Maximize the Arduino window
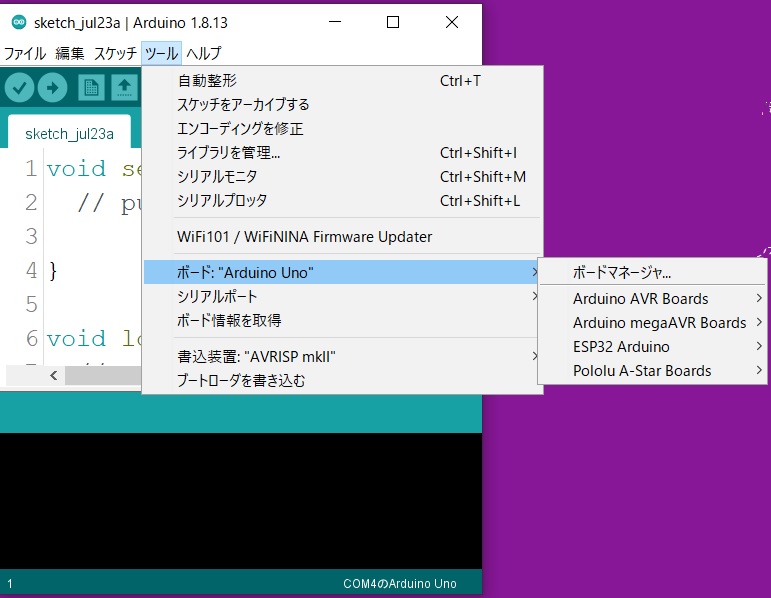The height and width of the screenshot is (598, 771). tap(393, 22)
